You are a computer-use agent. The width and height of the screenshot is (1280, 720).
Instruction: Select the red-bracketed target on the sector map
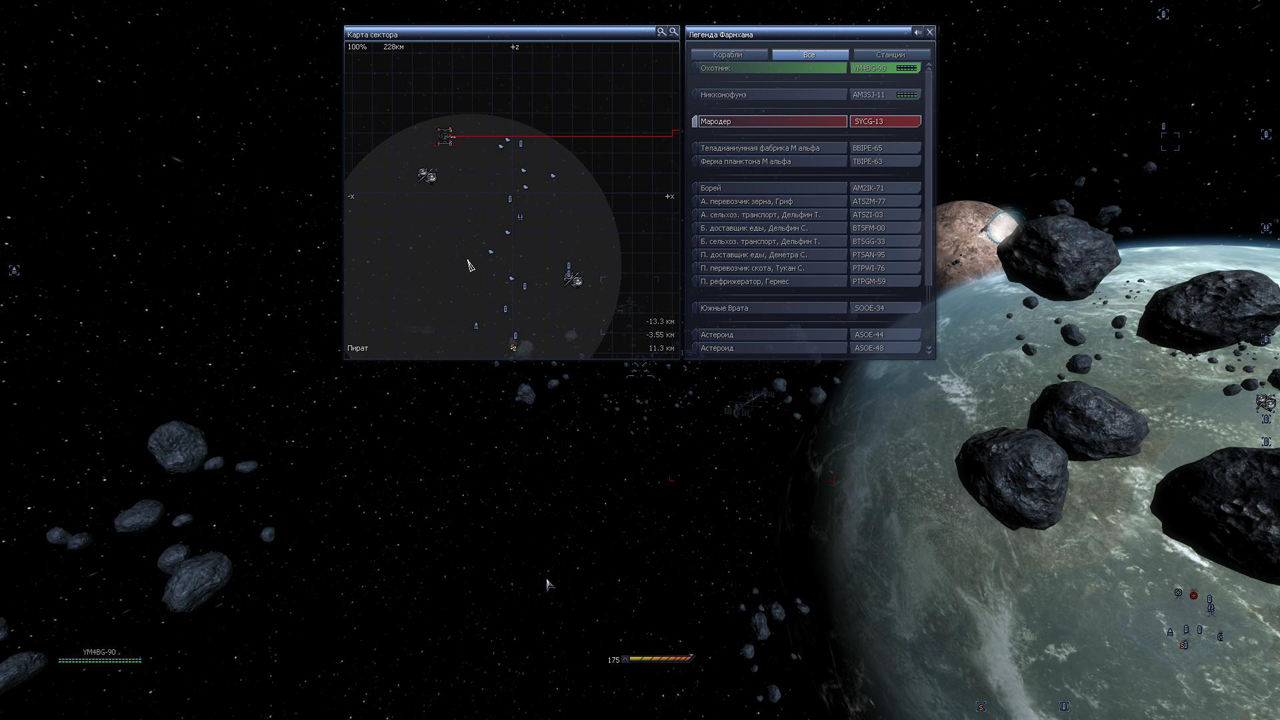445,136
